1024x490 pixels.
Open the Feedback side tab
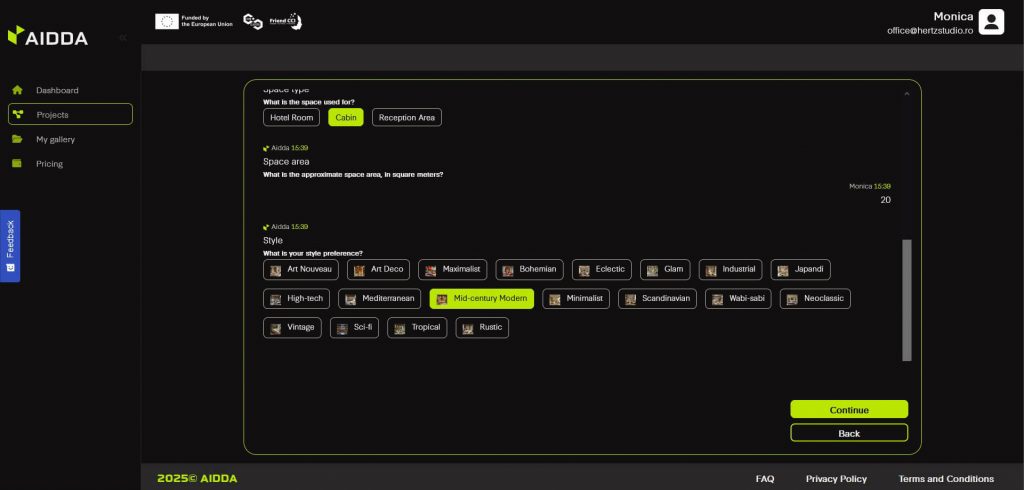pyautogui.click(x=10, y=245)
